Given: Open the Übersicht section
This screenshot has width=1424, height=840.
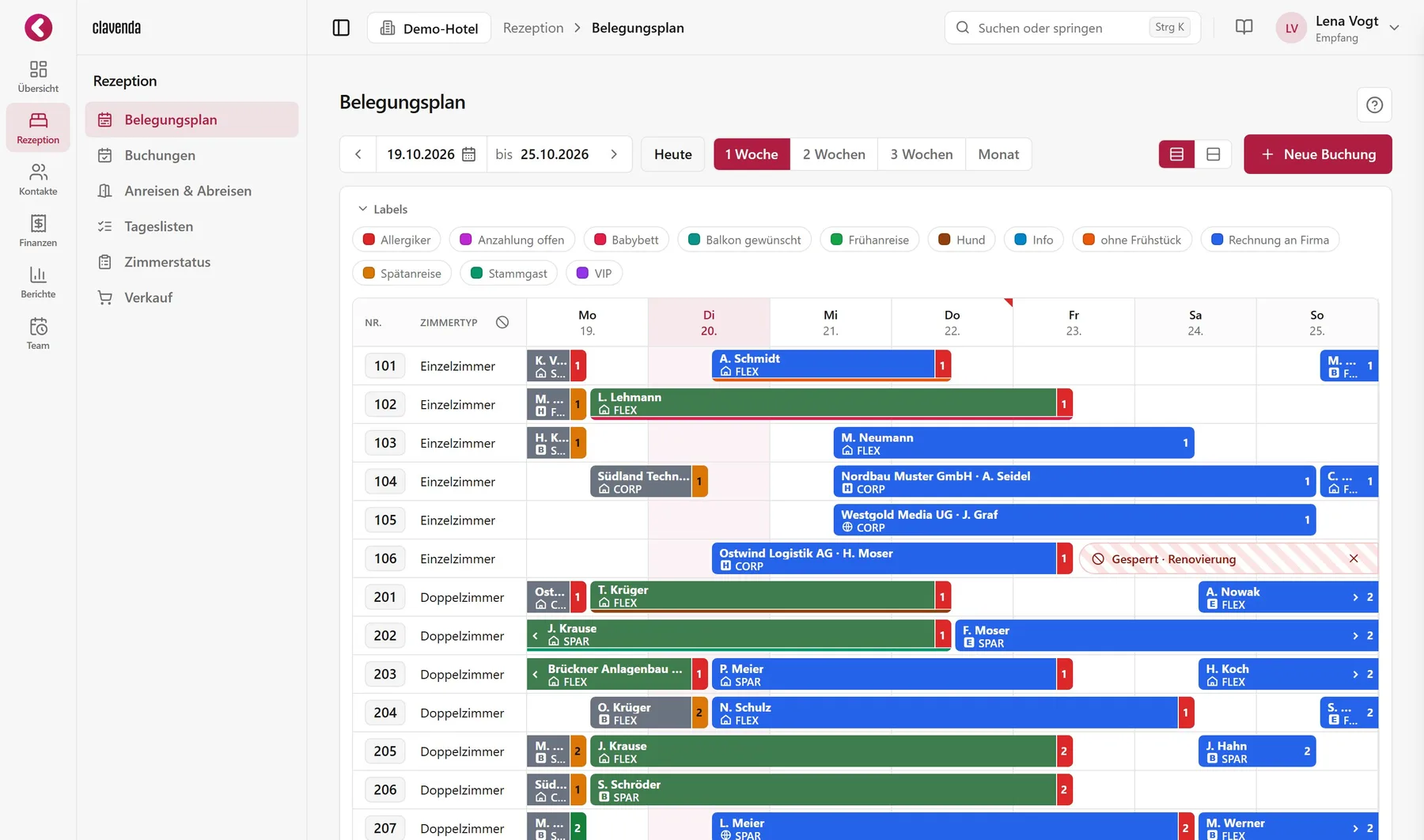Looking at the screenshot, I should (38, 77).
